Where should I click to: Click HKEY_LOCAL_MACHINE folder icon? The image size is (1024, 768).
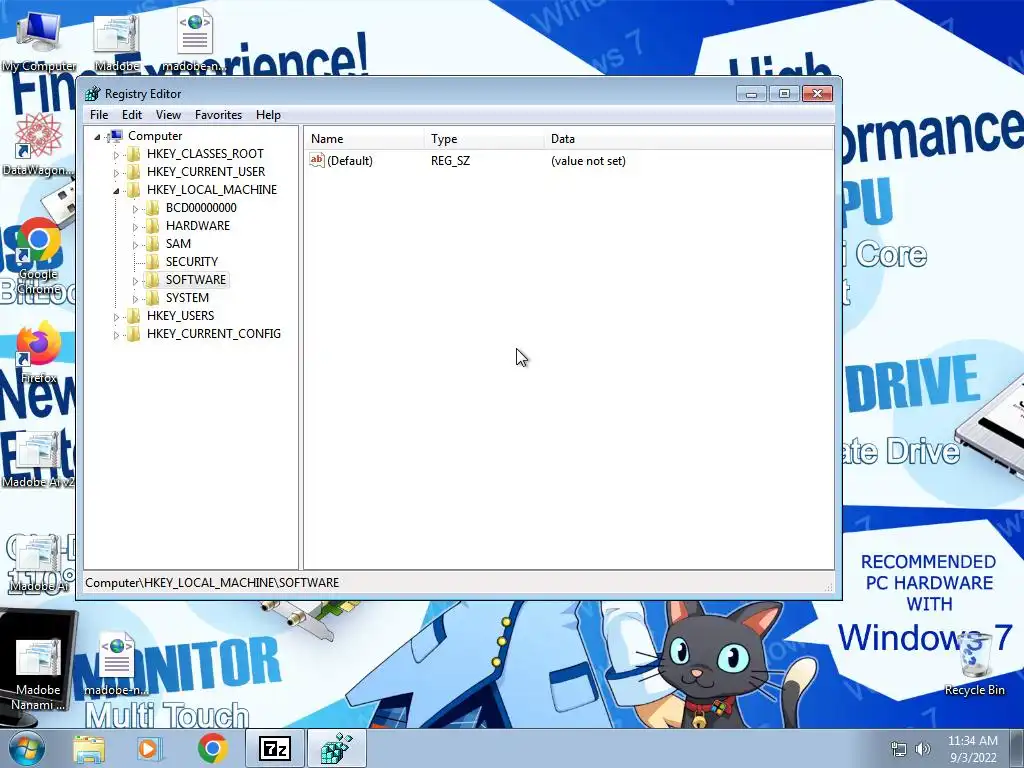coord(133,189)
